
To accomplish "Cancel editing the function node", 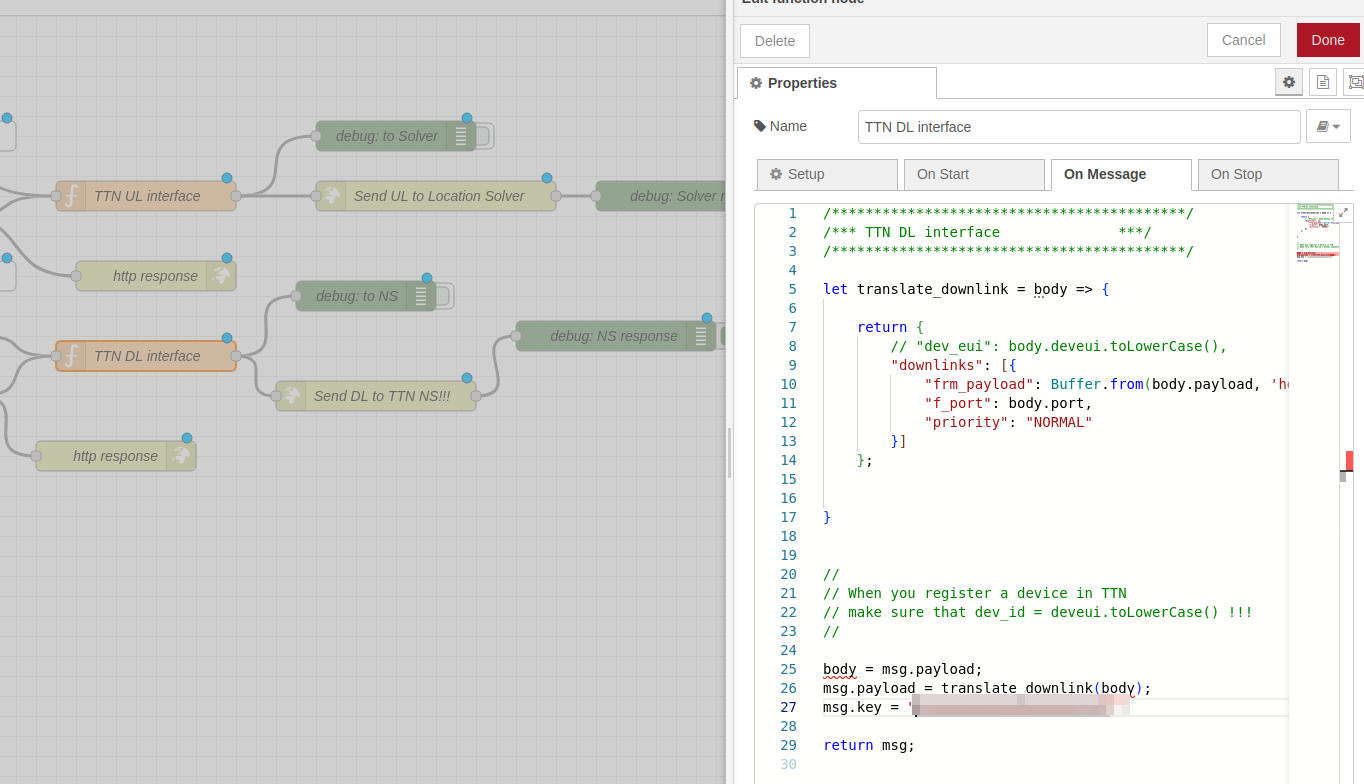I will (1244, 40).
